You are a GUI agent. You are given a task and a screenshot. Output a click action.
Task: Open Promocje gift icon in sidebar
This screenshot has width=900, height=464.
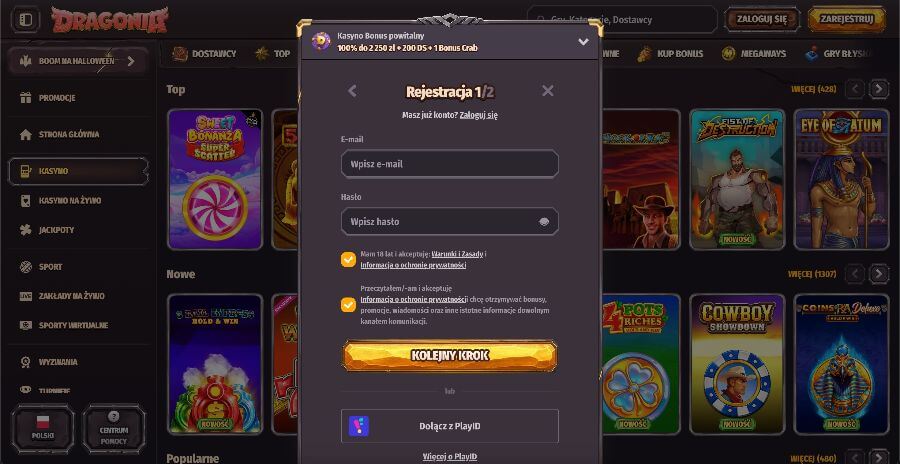pyautogui.click(x=25, y=98)
